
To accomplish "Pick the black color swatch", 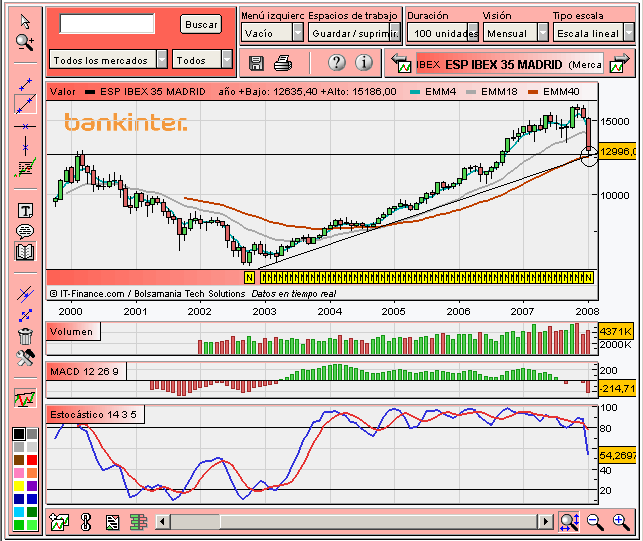I will coord(19,434).
